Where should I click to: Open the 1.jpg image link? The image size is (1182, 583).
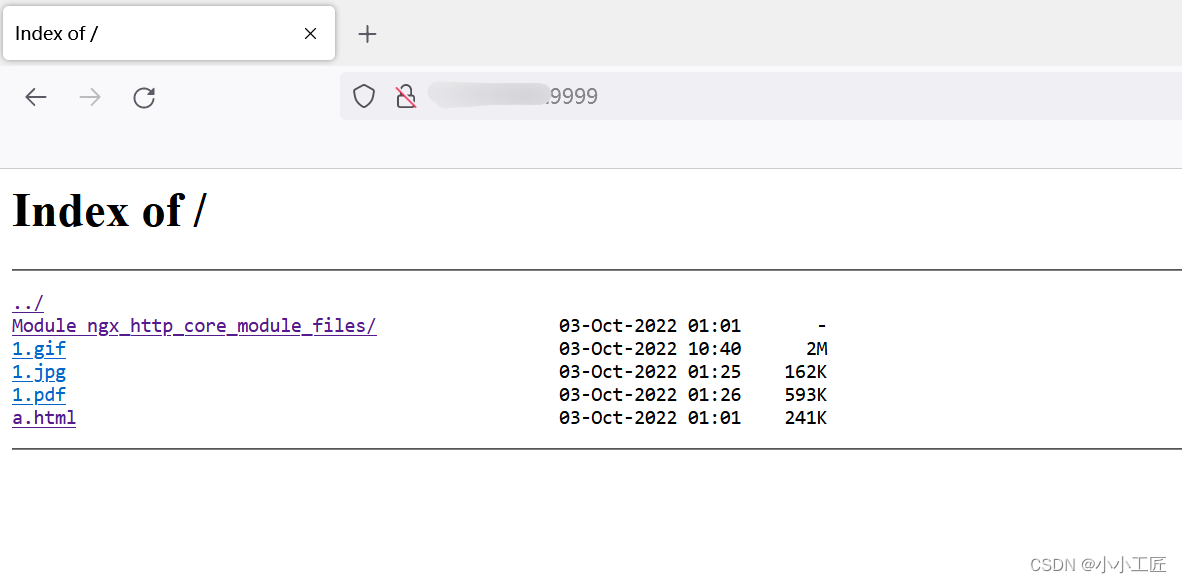pyautogui.click(x=38, y=371)
